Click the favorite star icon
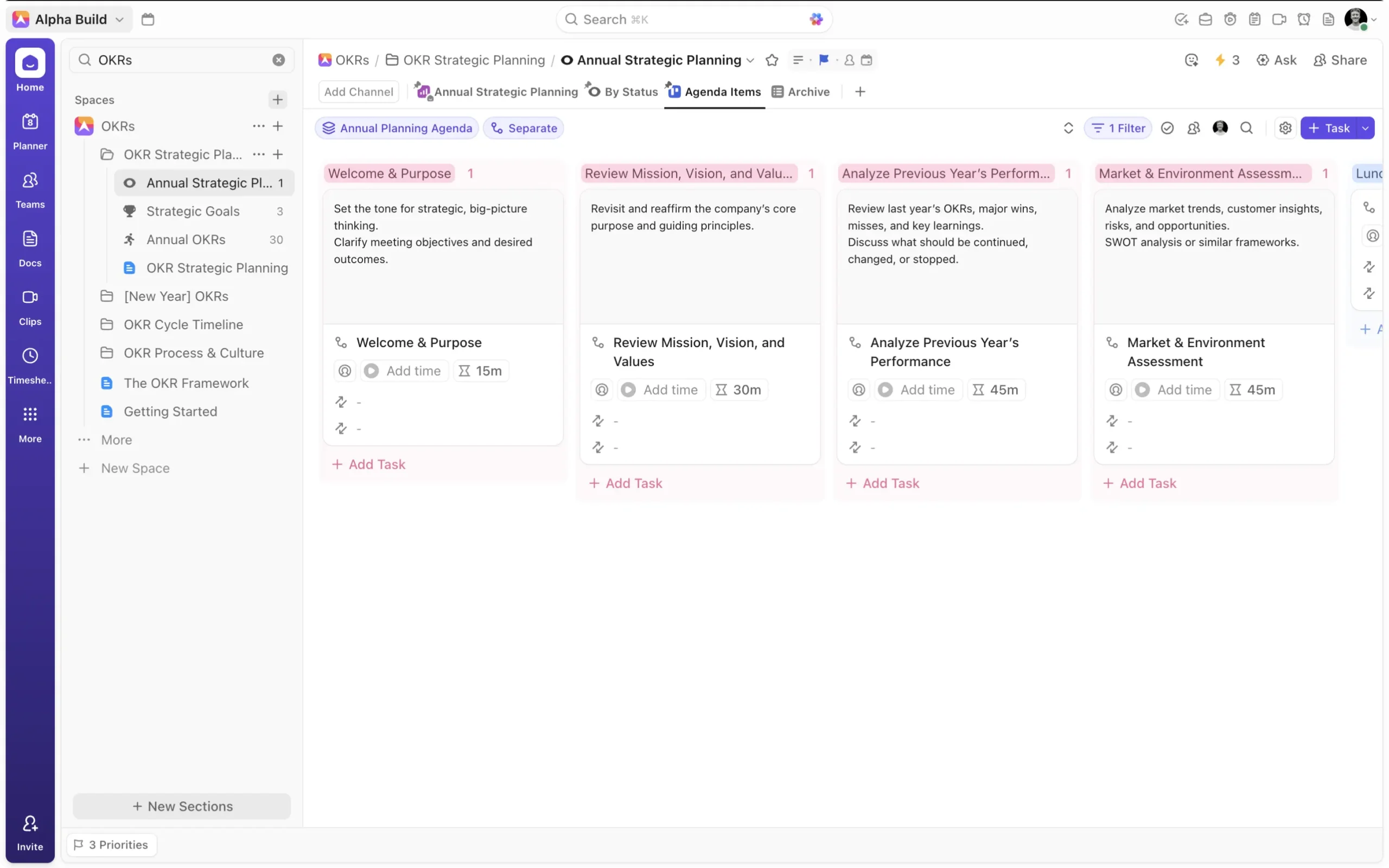Viewport: 1389px width, 868px height. [x=772, y=60]
